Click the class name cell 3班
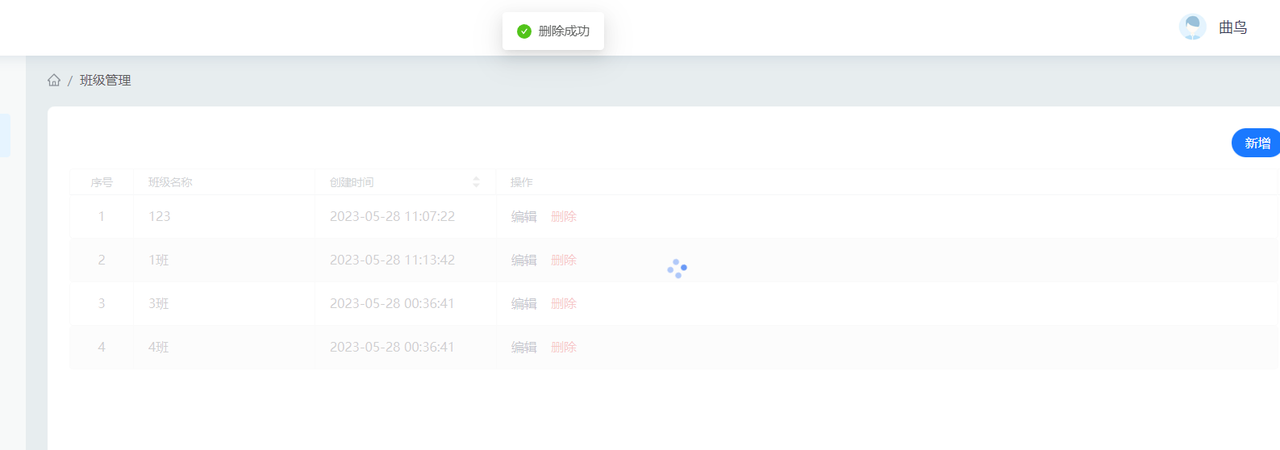Image resolution: width=1280 pixels, height=450 pixels. (x=224, y=303)
